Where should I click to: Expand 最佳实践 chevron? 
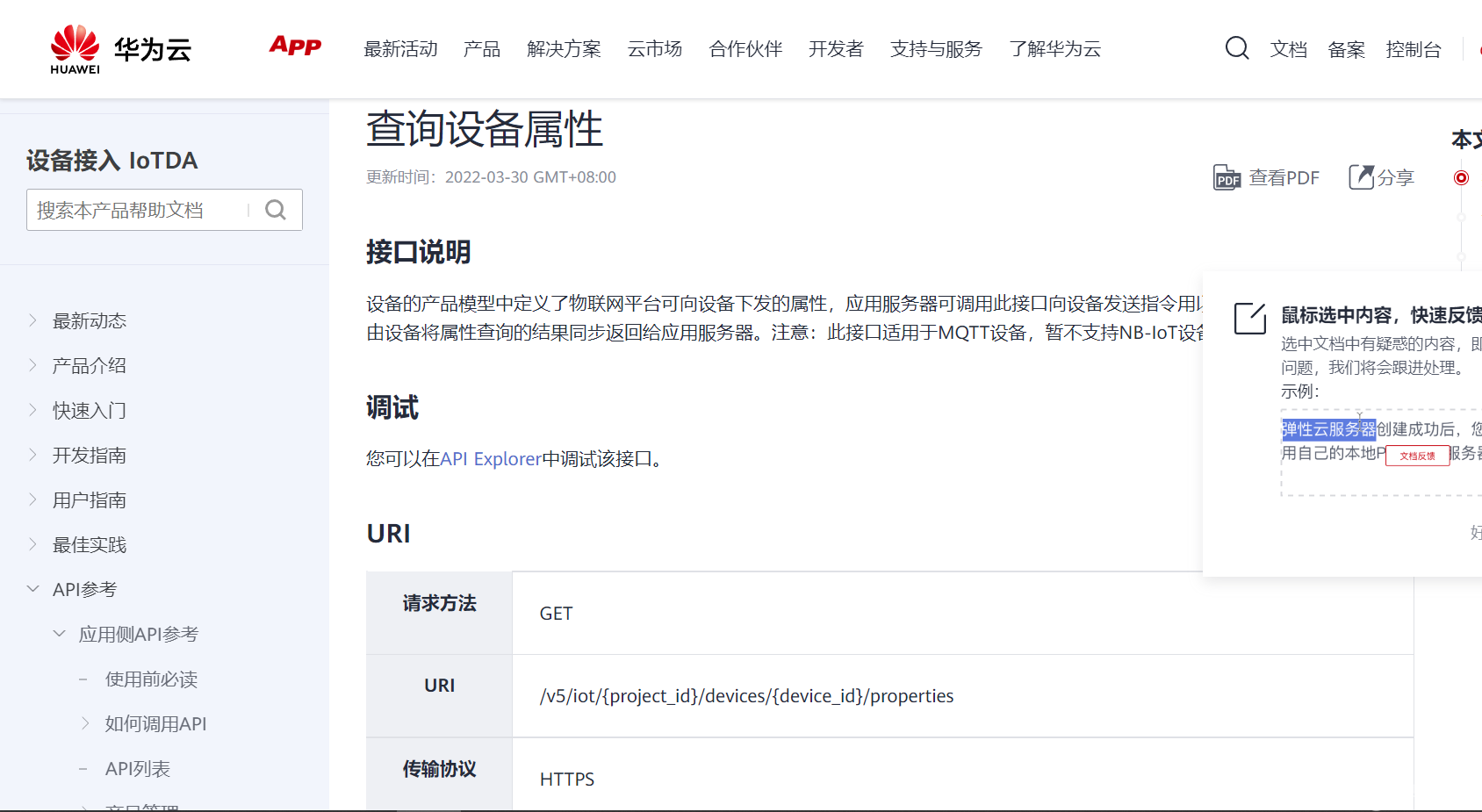32,544
